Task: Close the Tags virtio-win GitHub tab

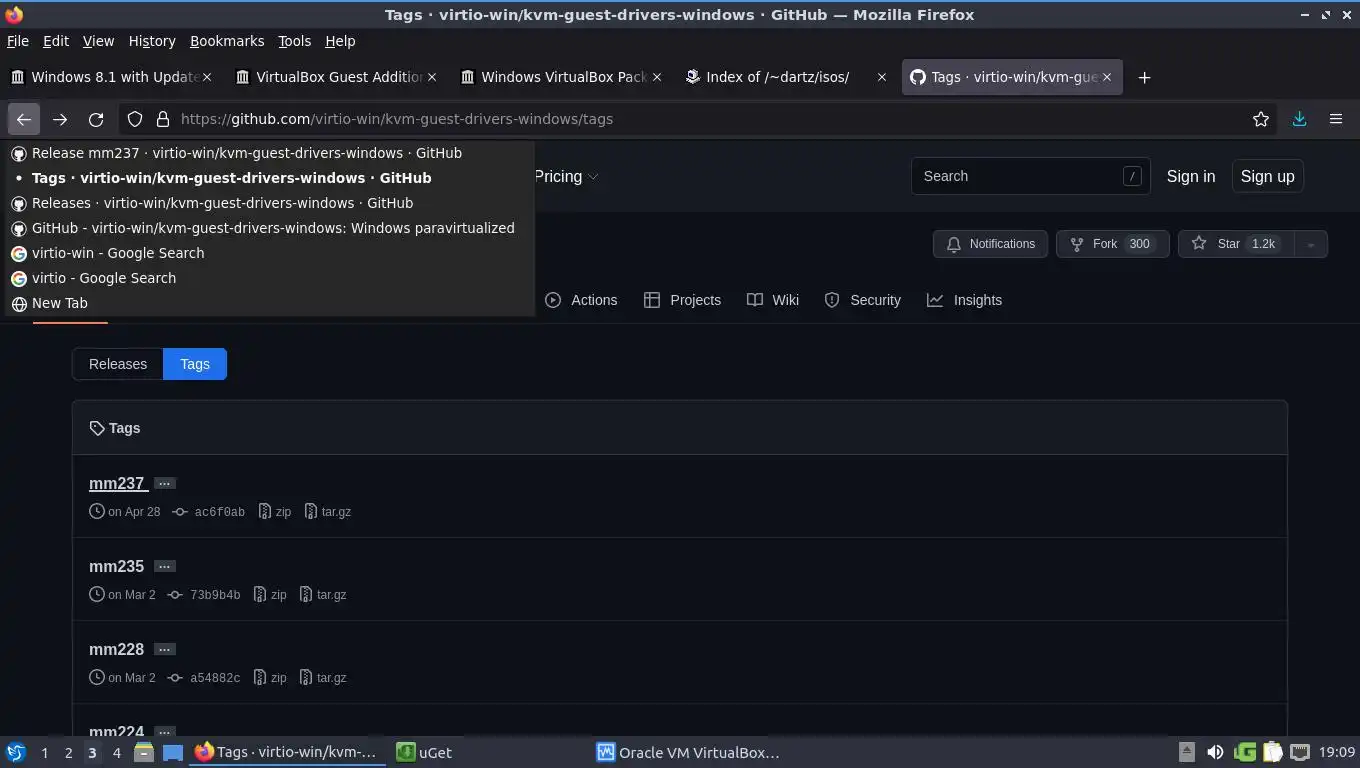Action: tap(1107, 77)
